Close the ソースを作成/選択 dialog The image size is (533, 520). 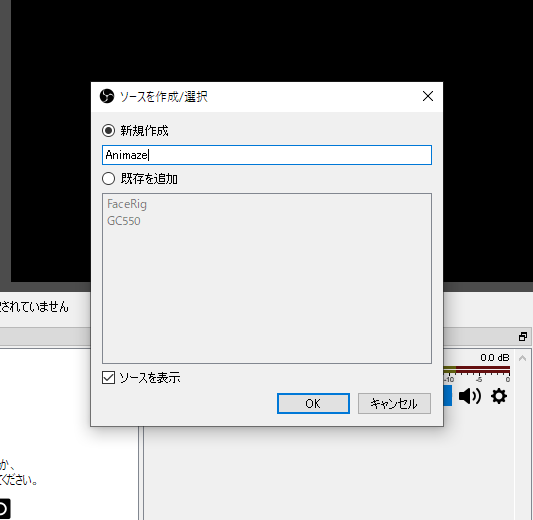[x=428, y=96]
